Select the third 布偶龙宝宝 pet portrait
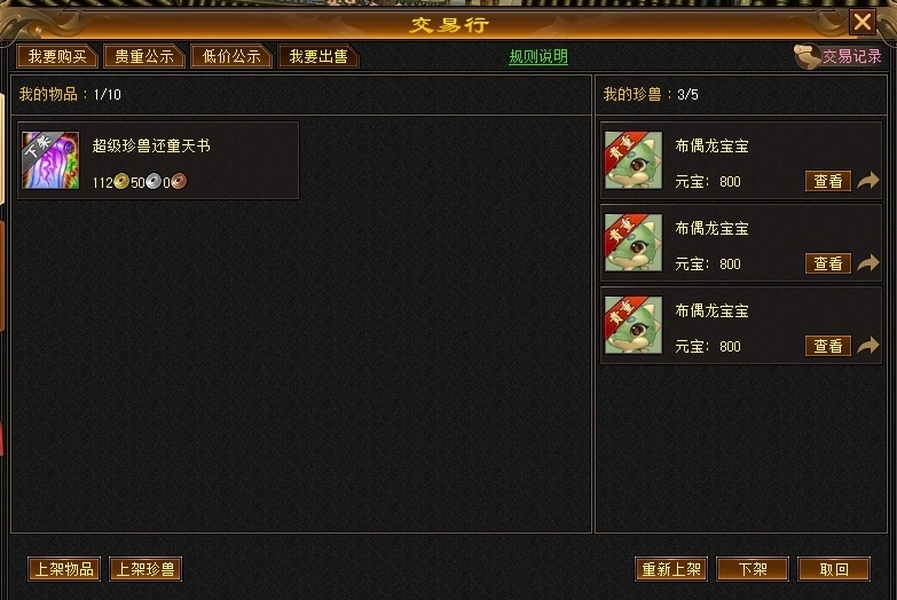This screenshot has width=897, height=600. (633, 325)
